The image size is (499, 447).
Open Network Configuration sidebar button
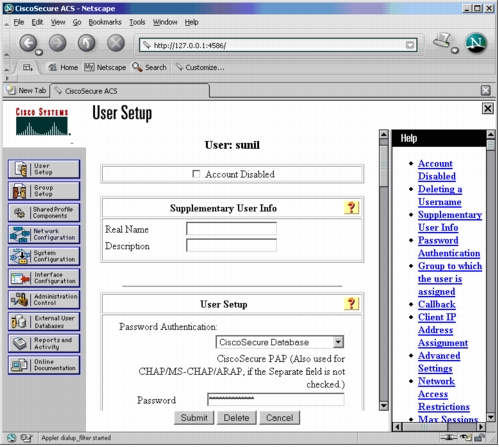tap(44, 234)
